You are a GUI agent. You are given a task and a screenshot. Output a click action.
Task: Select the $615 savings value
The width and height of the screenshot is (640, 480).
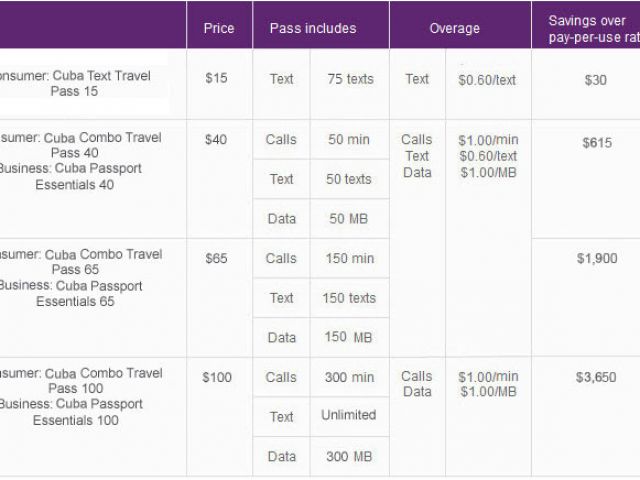(x=596, y=143)
